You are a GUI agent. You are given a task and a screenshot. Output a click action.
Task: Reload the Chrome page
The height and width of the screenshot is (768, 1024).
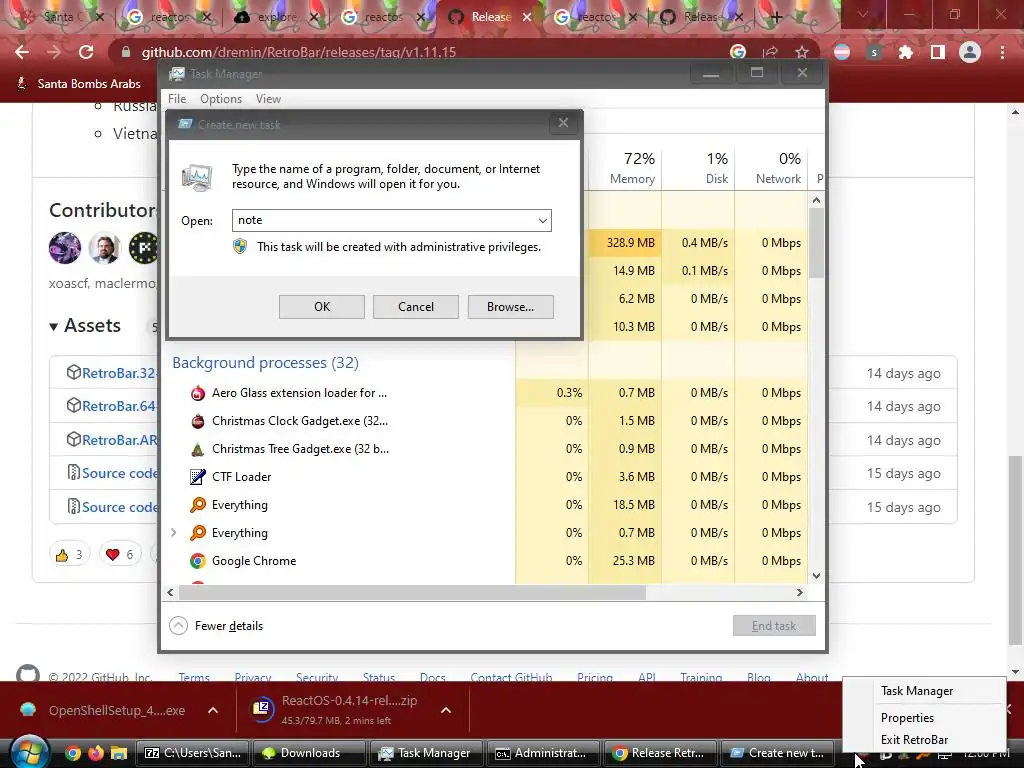click(86, 52)
